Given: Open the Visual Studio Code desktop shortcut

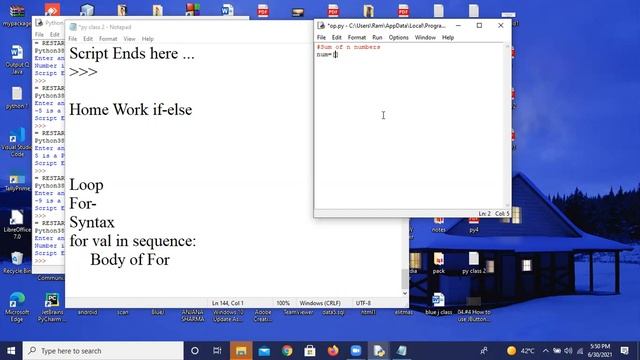Looking at the screenshot, I should [x=17, y=142].
